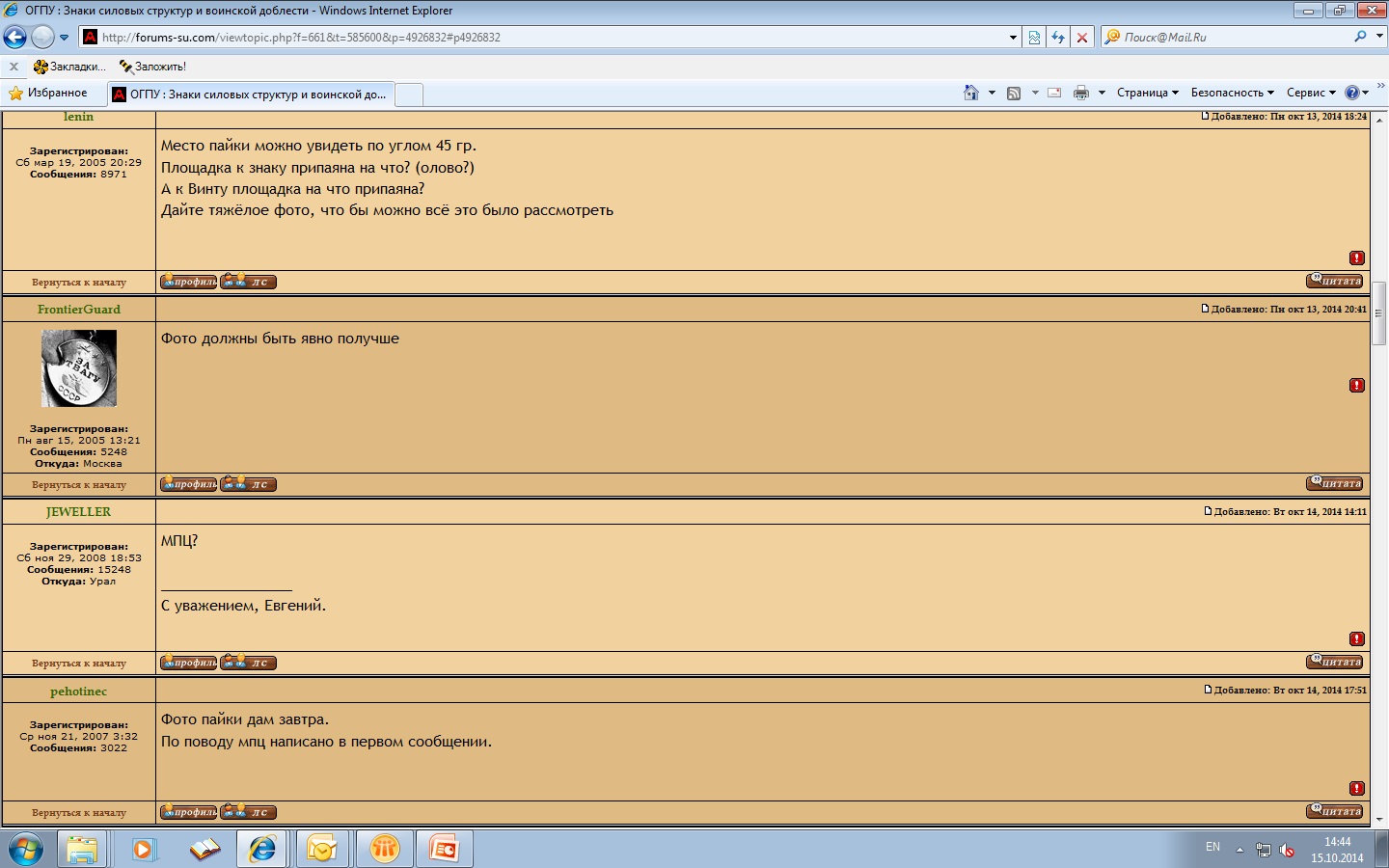Click FrontierGuard's avatar image
This screenshot has width=1389, height=868.
tap(79, 368)
